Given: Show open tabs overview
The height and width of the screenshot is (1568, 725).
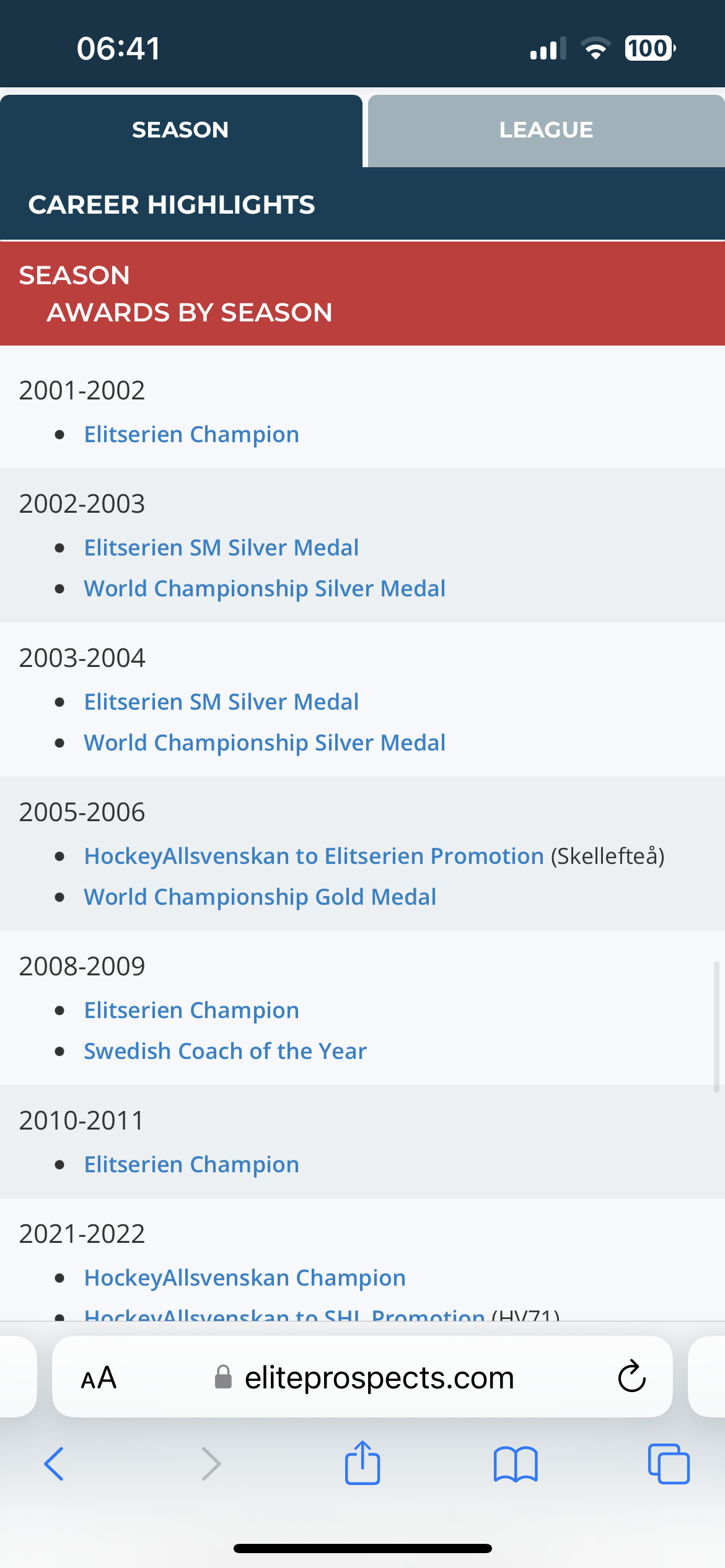Looking at the screenshot, I should (669, 1464).
